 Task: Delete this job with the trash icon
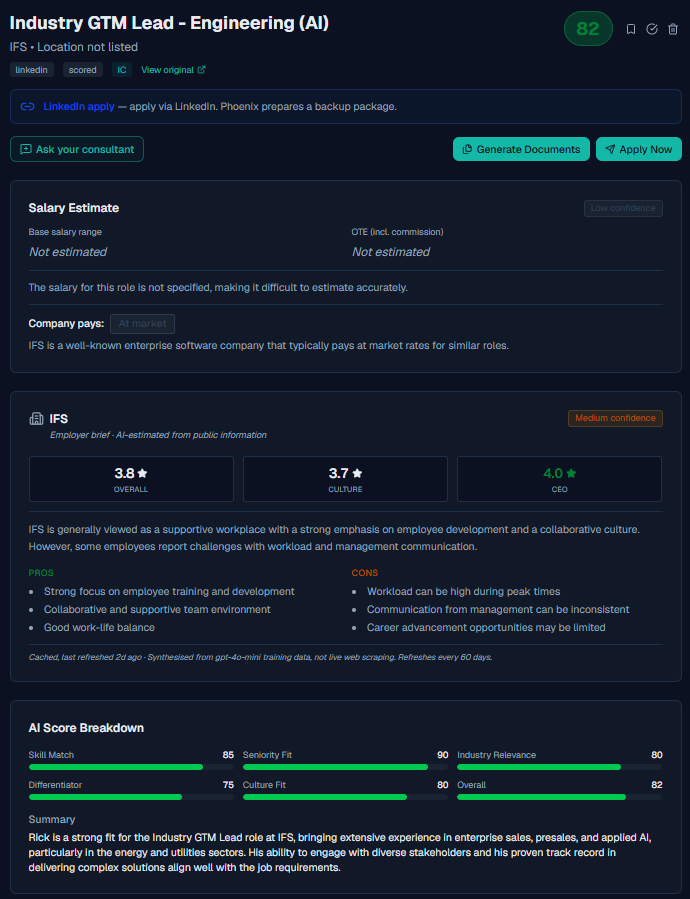673,29
